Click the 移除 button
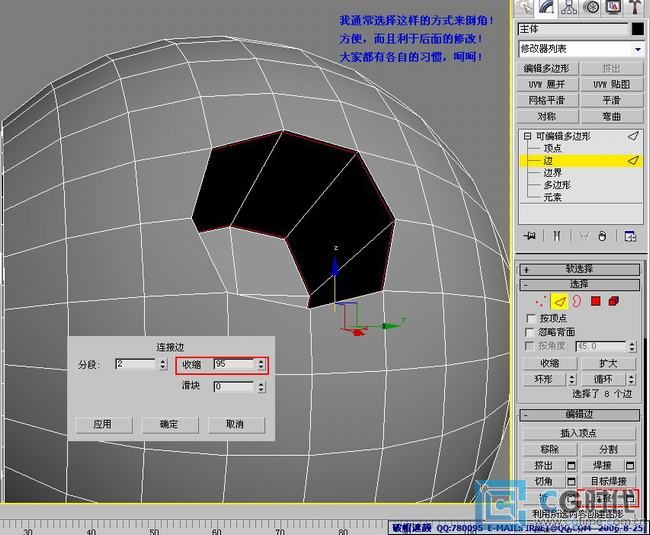This screenshot has width=650, height=535. (x=550, y=450)
